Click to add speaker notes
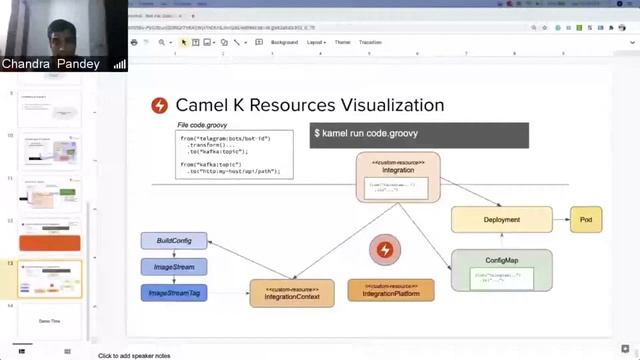Viewport: 640px width, 360px height. click(134, 356)
